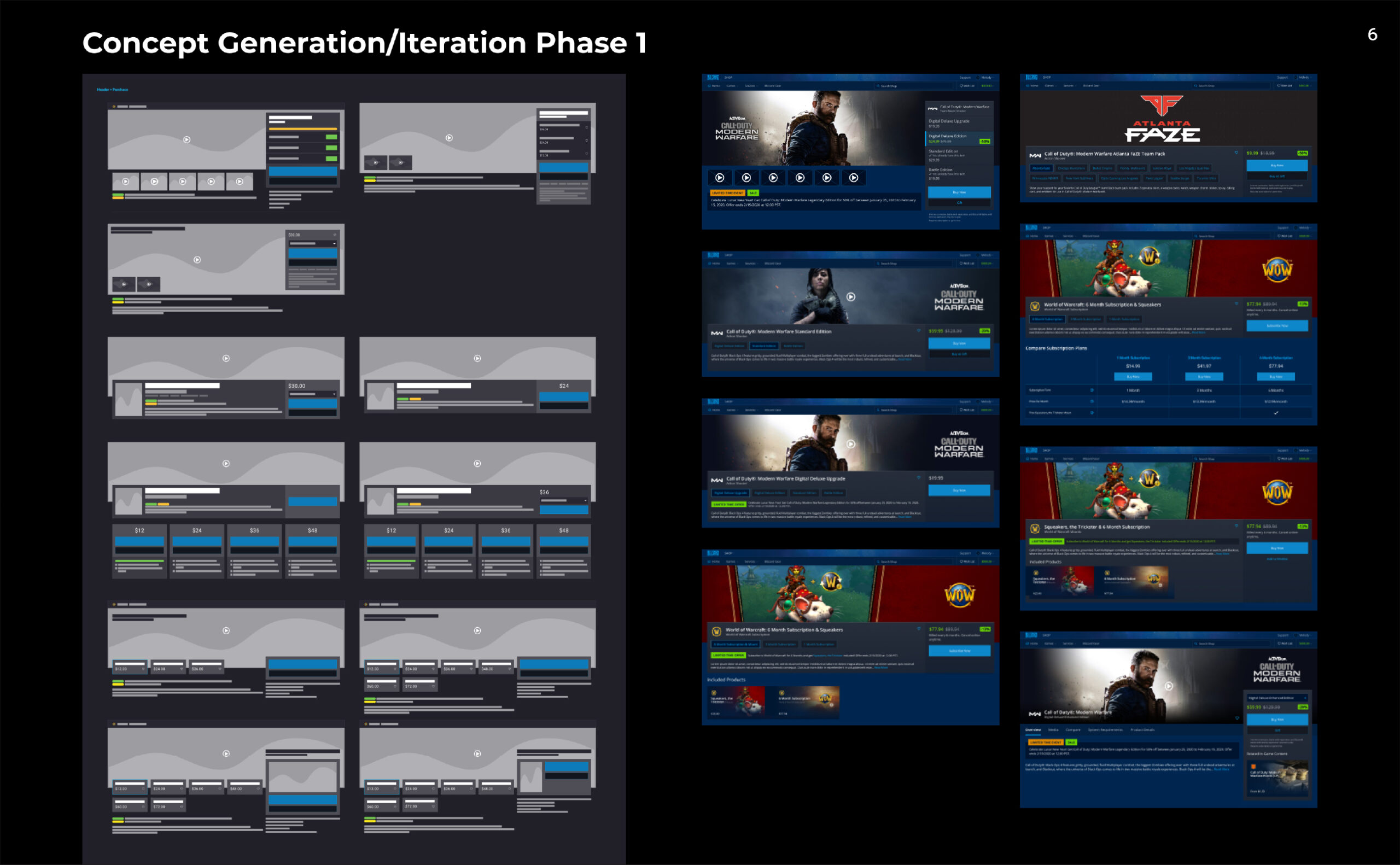The image size is (1400, 865).
Task: Click wishlist heart in Overview-tab Modern Warfare mockup
Action: 1238,718
